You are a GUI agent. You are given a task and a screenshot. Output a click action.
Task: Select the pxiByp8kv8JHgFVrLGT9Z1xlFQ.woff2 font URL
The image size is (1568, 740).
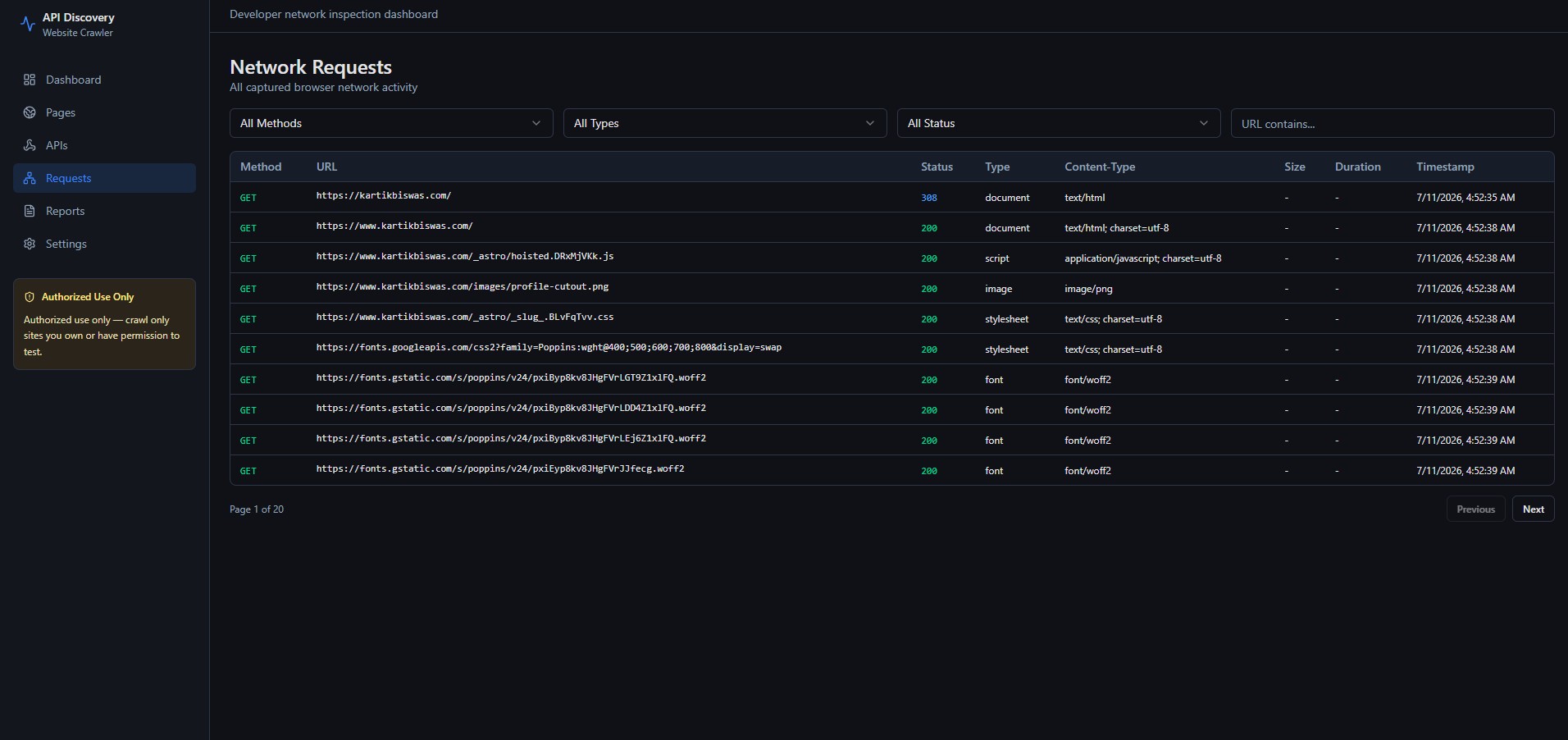point(511,377)
